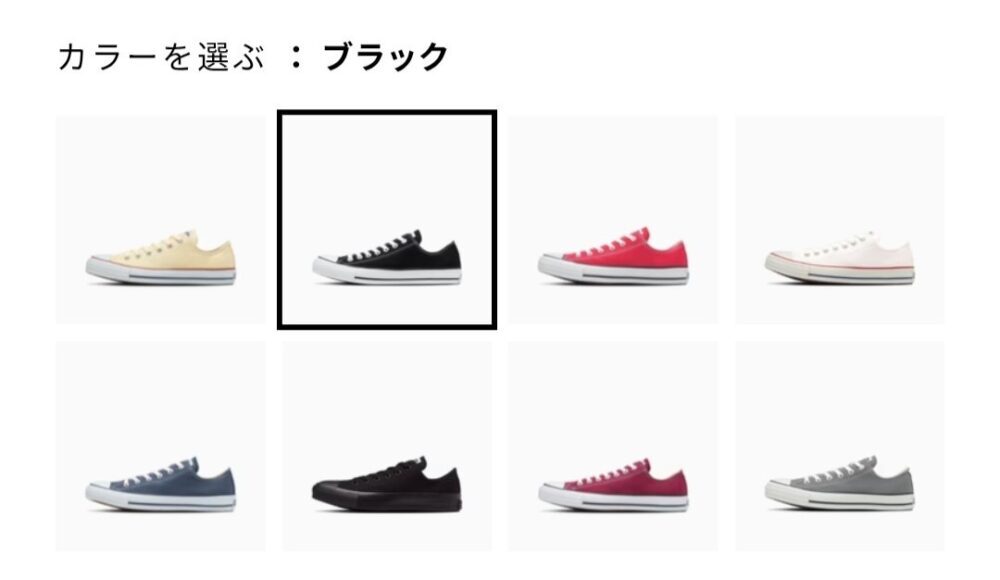Pick the navy blue sneaker color

click(161, 446)
